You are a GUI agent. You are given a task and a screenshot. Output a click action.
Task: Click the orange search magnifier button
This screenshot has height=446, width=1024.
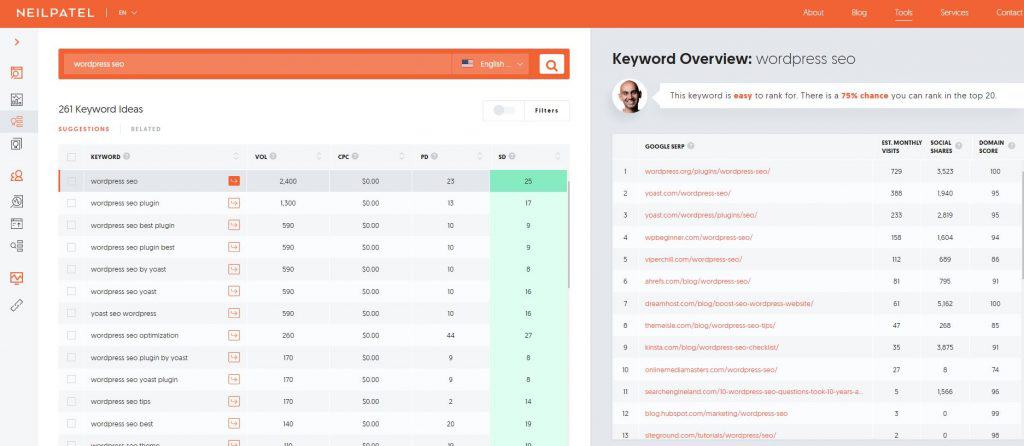click(552, 64)
